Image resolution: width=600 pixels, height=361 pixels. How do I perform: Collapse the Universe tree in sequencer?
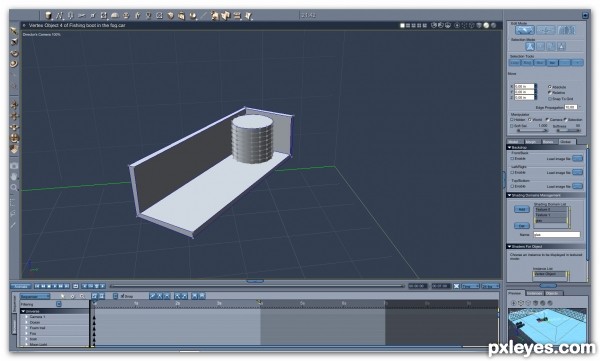(x=23, y=311)
